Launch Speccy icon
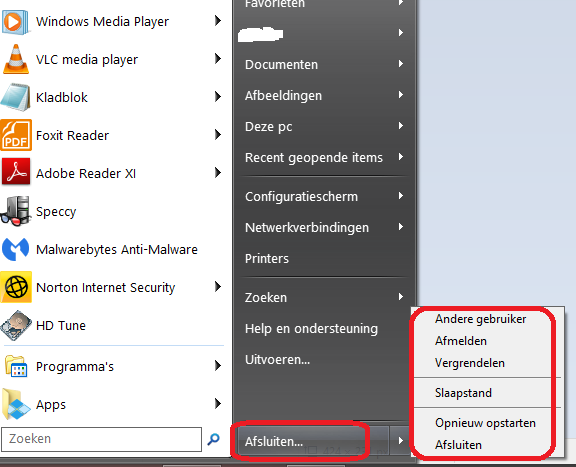The height and width of the screenshot is (467, 576). click(15, 211)
